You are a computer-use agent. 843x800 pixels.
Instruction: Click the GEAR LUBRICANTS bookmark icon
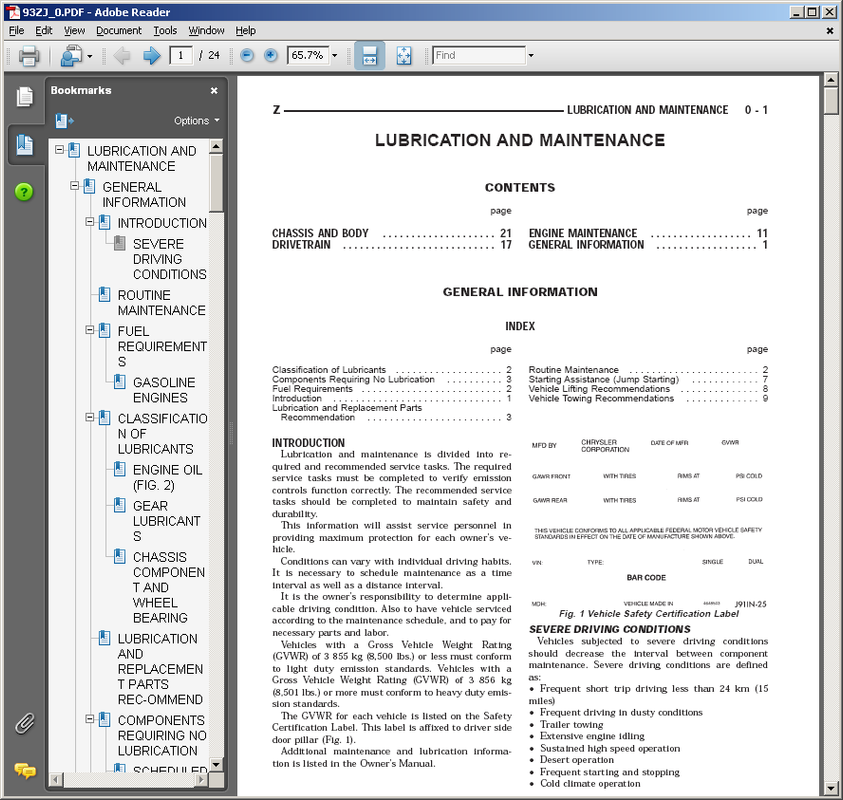tap(120, 505)
